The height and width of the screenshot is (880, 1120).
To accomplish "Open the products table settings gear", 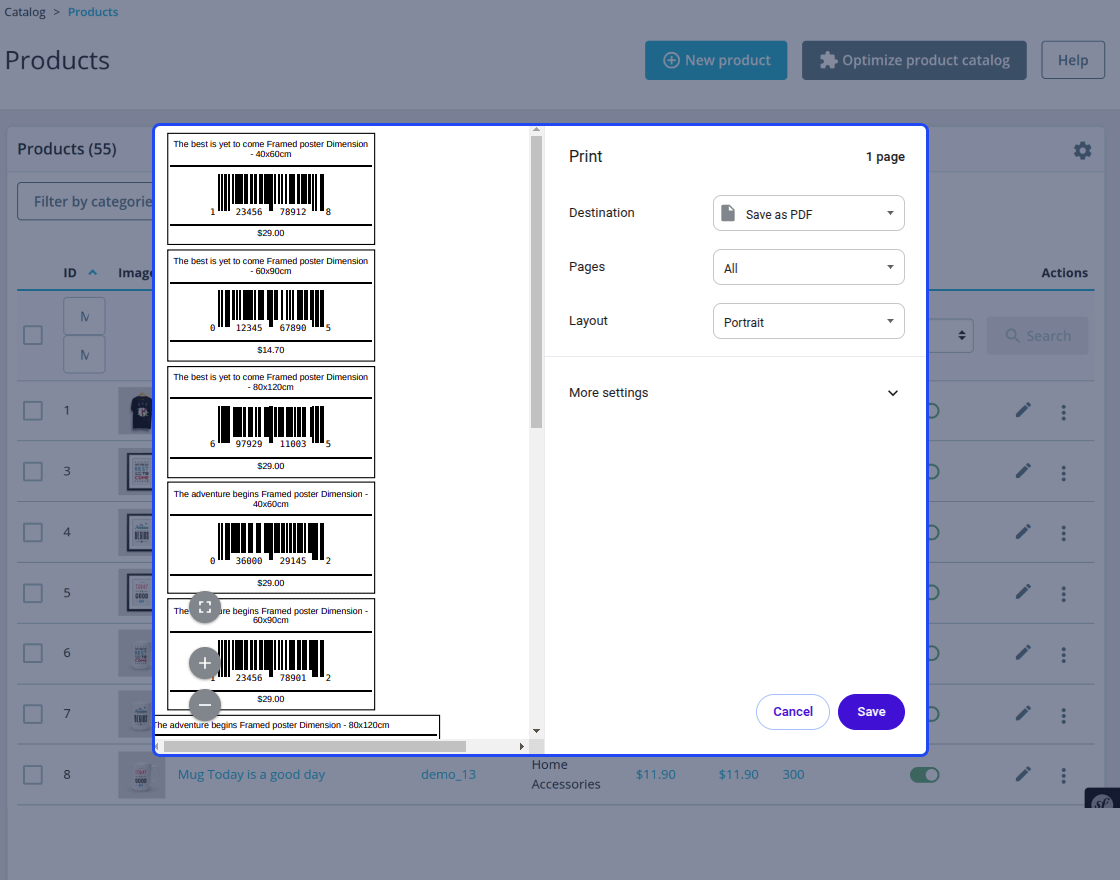I will [1082, 150].
